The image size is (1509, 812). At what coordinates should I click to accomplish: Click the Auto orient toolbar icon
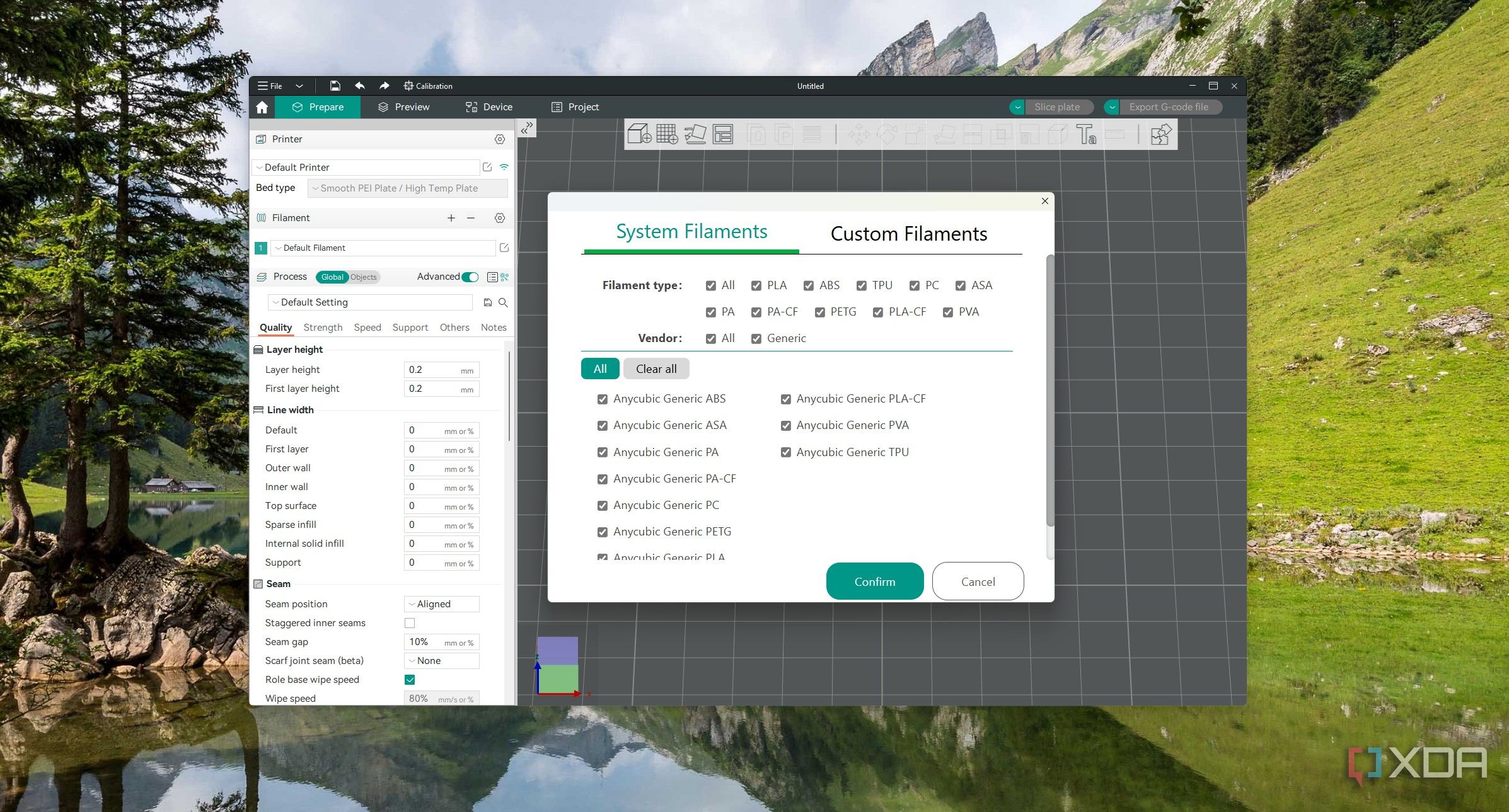click(x=695, y=134)
